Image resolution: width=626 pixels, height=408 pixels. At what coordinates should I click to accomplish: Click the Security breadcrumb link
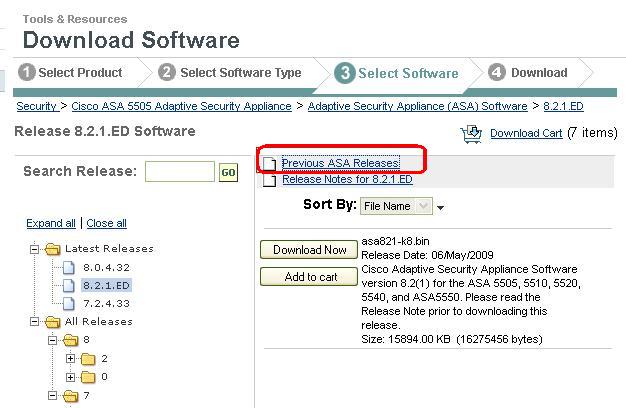pos(36,106)
